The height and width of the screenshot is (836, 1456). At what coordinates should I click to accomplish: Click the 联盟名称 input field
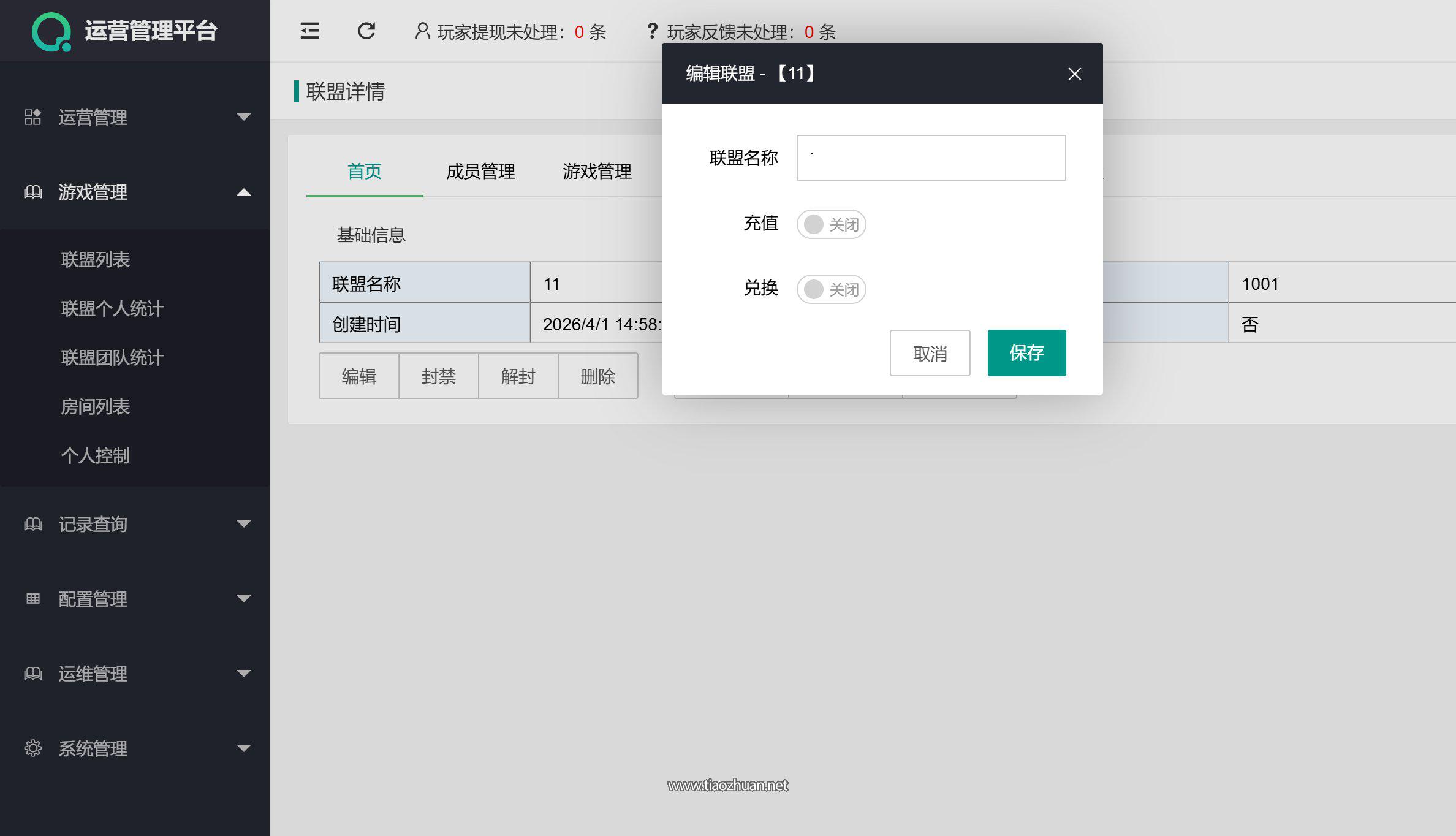click(931, 158)
